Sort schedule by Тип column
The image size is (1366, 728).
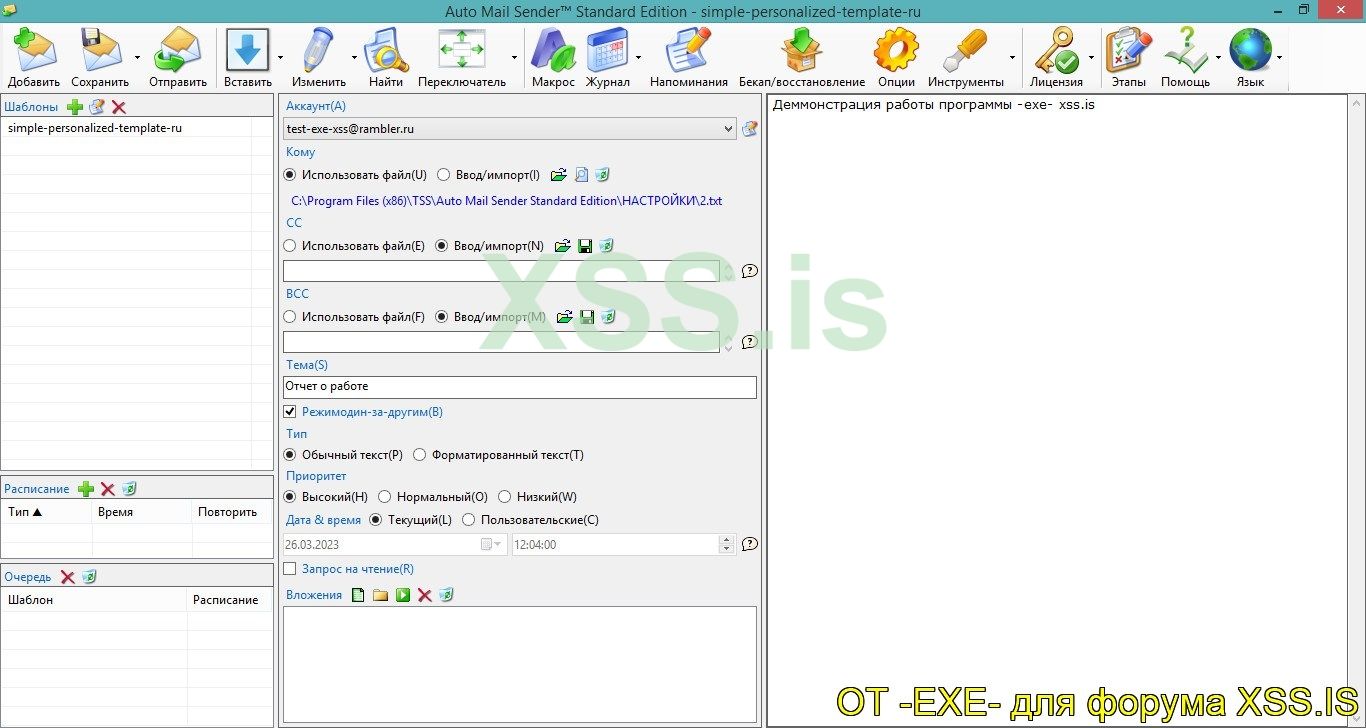tap(47, 512)
